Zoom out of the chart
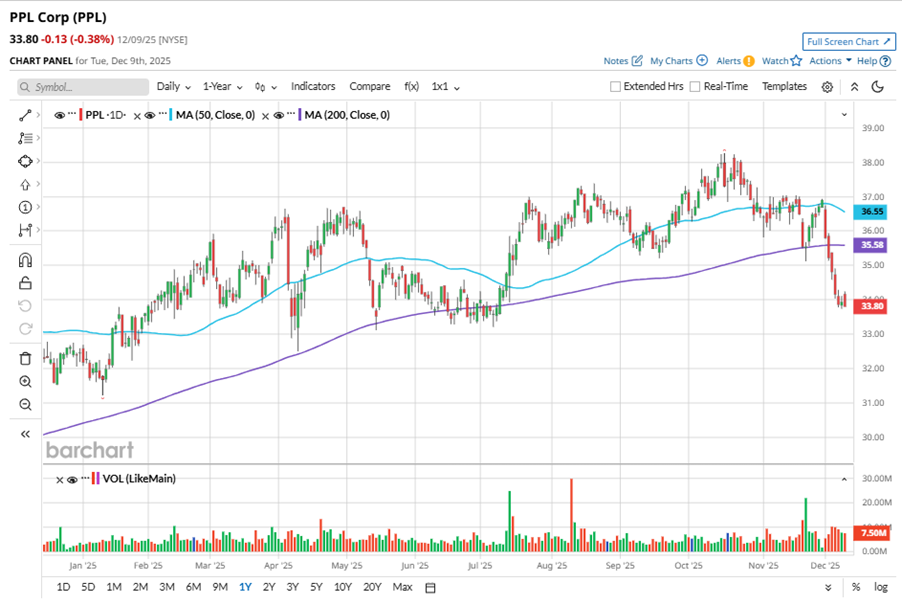This screenshot has width=902, height=604. [x=25, y=404]
